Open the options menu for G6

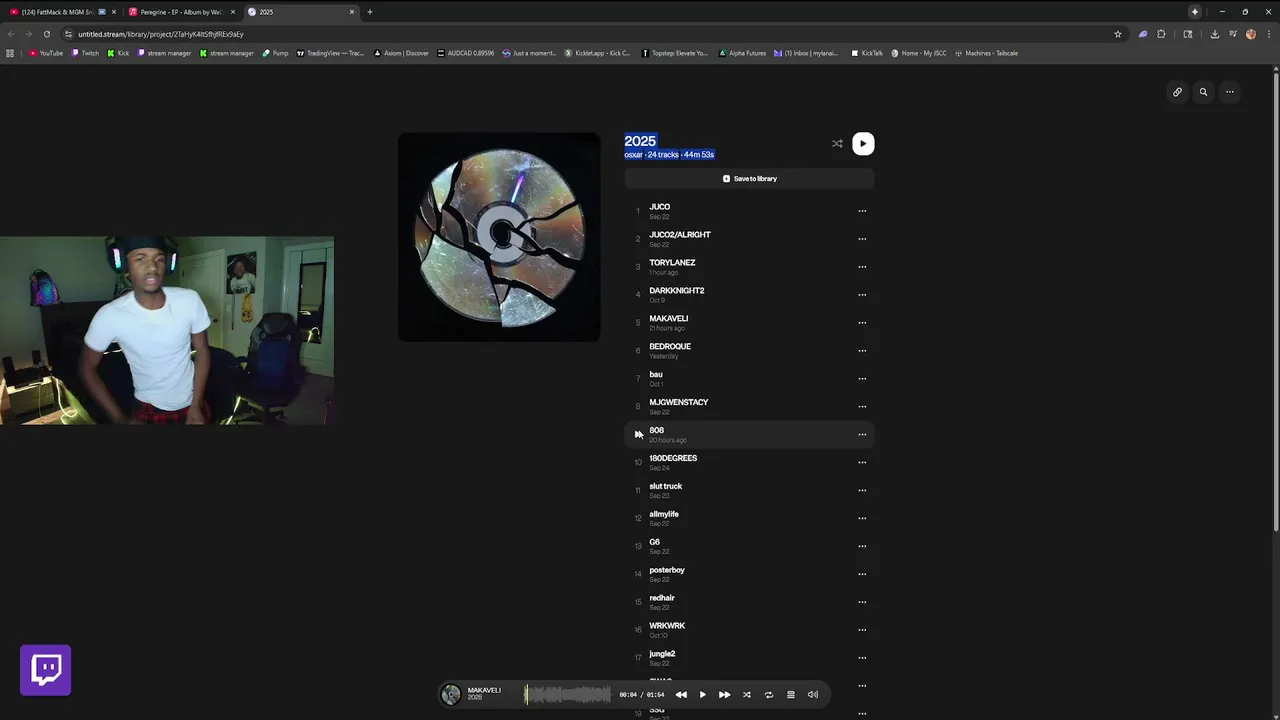point(862,547)
